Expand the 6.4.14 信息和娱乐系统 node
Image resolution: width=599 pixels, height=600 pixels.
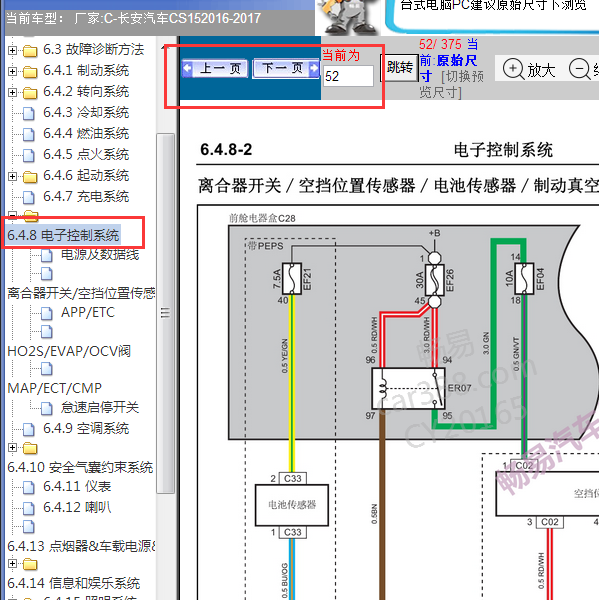(12, 563)
